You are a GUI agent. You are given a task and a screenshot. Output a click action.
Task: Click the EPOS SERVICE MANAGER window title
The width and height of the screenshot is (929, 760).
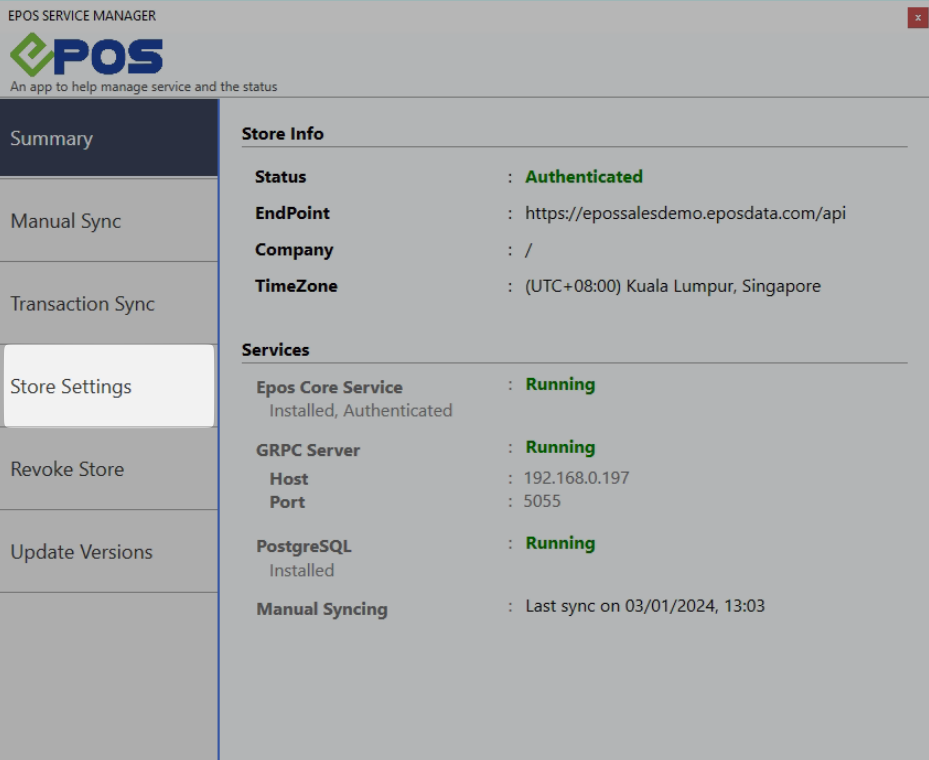(82, 15)
